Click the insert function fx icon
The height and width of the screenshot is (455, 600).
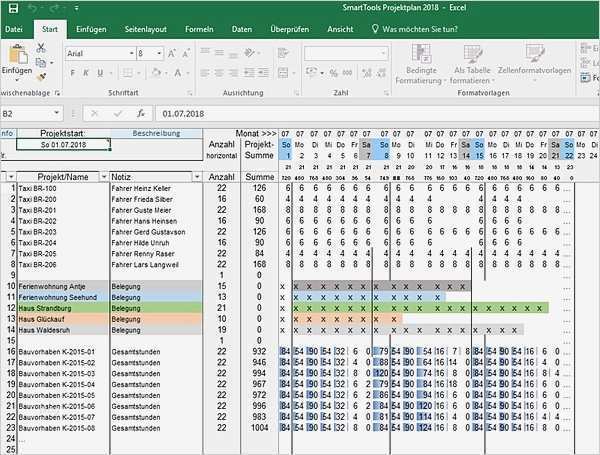tap(141, 113)
